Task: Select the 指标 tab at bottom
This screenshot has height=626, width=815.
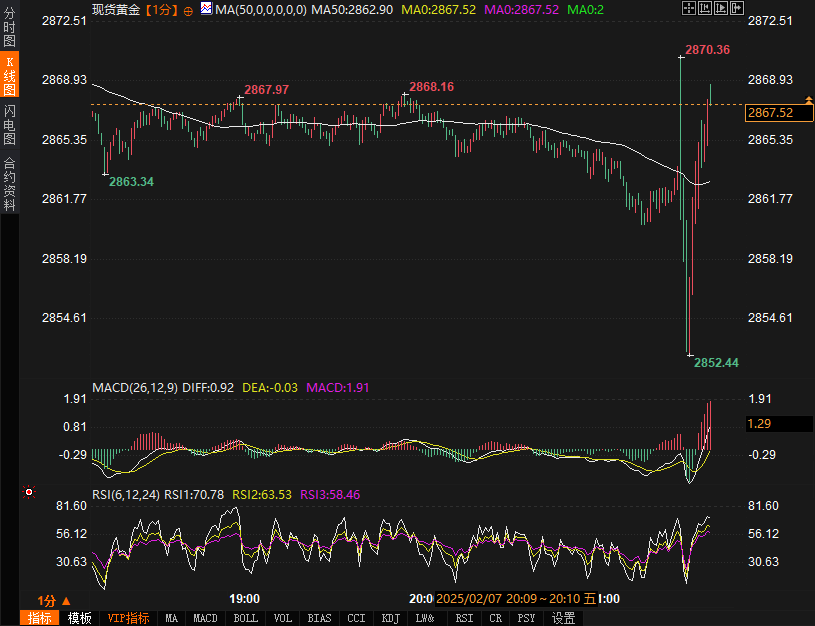Action: pyautogui.click(x=39, y=618)
